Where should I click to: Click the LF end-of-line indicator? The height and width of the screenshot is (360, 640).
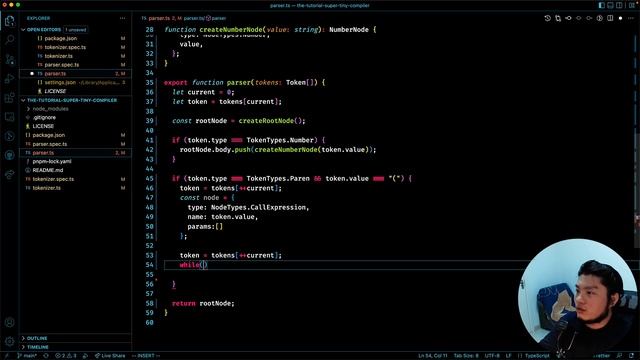(509, 356)
